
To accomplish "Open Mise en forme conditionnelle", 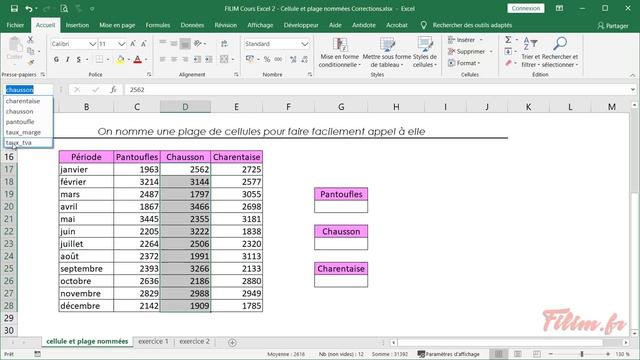I will point(339,52).
